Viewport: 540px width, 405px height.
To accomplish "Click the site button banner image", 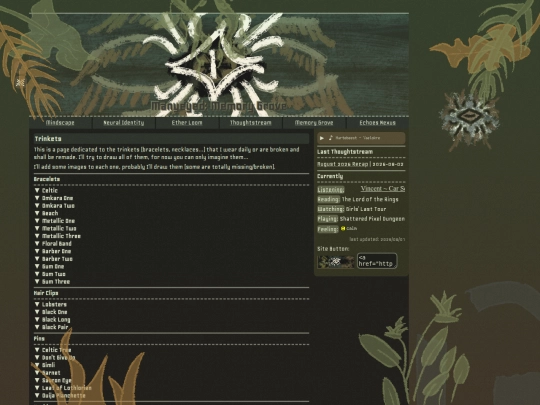I will (x=336, y=262).
